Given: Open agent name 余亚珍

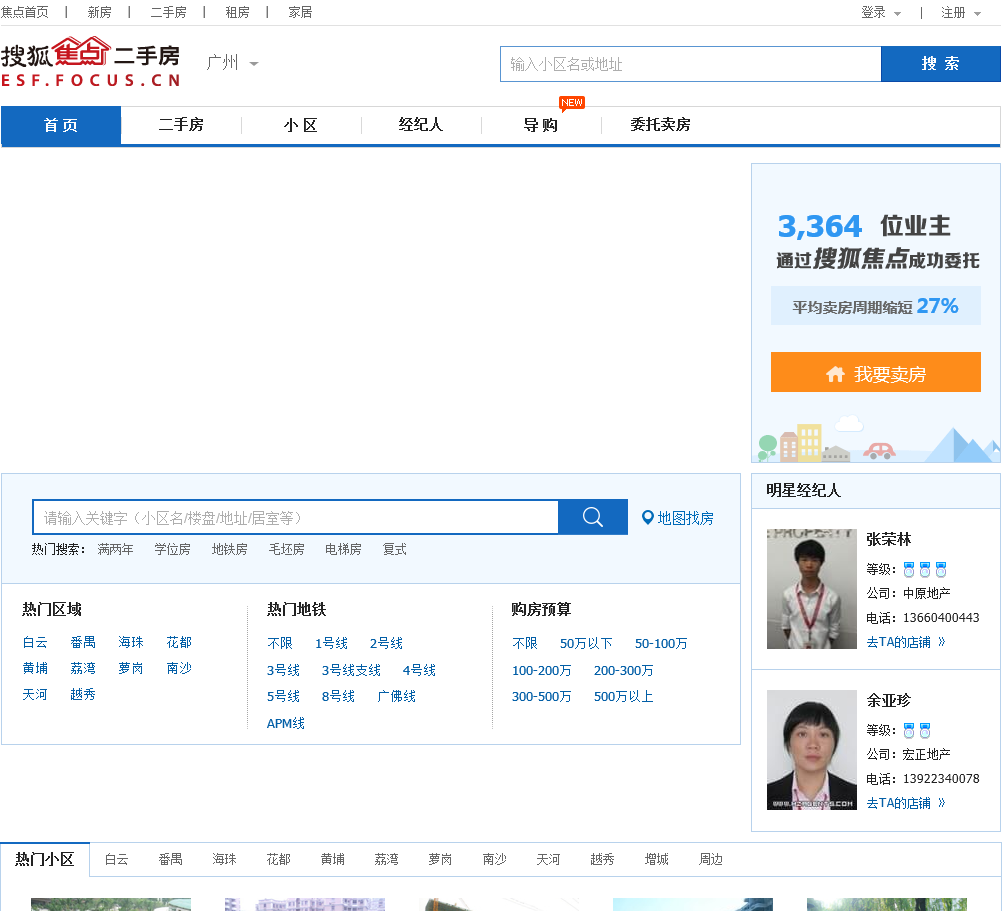Looking at the screenshot, I should [x=888, y=700].
